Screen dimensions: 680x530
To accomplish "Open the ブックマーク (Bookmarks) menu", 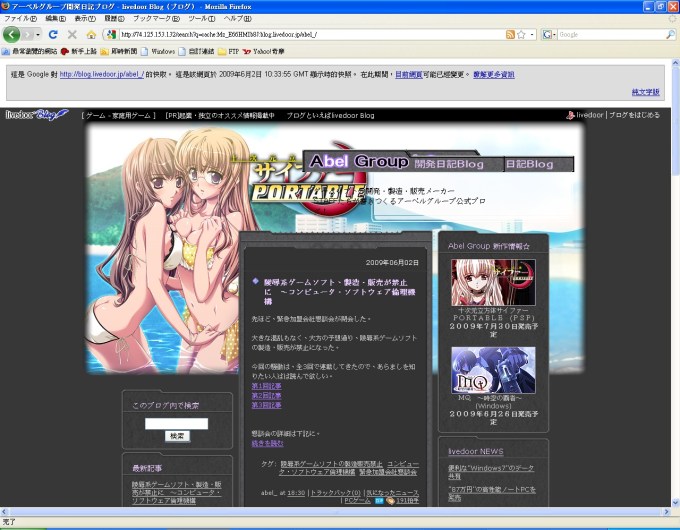I will pyautogui.click(x=156, y=19).
